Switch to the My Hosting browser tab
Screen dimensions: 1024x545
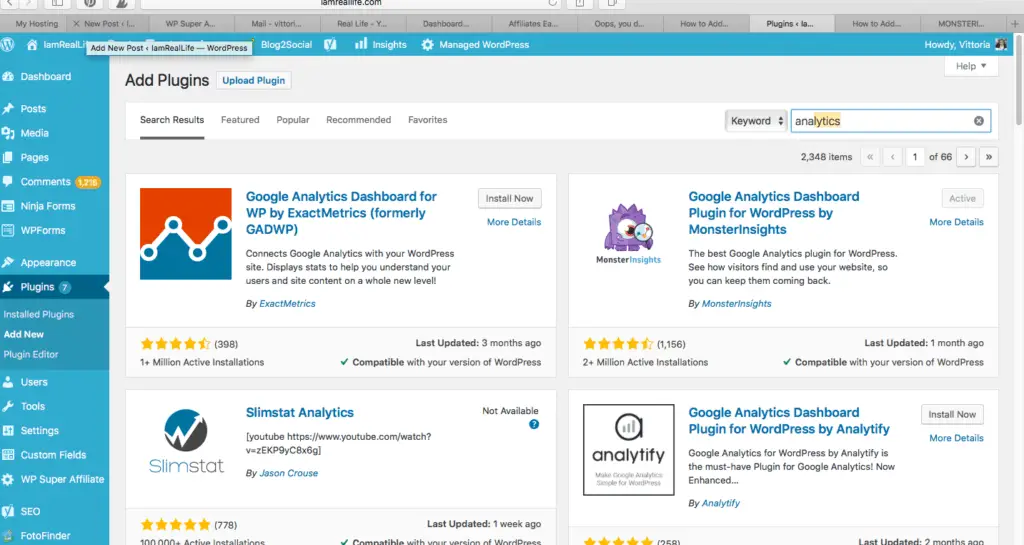click(34, 23)
